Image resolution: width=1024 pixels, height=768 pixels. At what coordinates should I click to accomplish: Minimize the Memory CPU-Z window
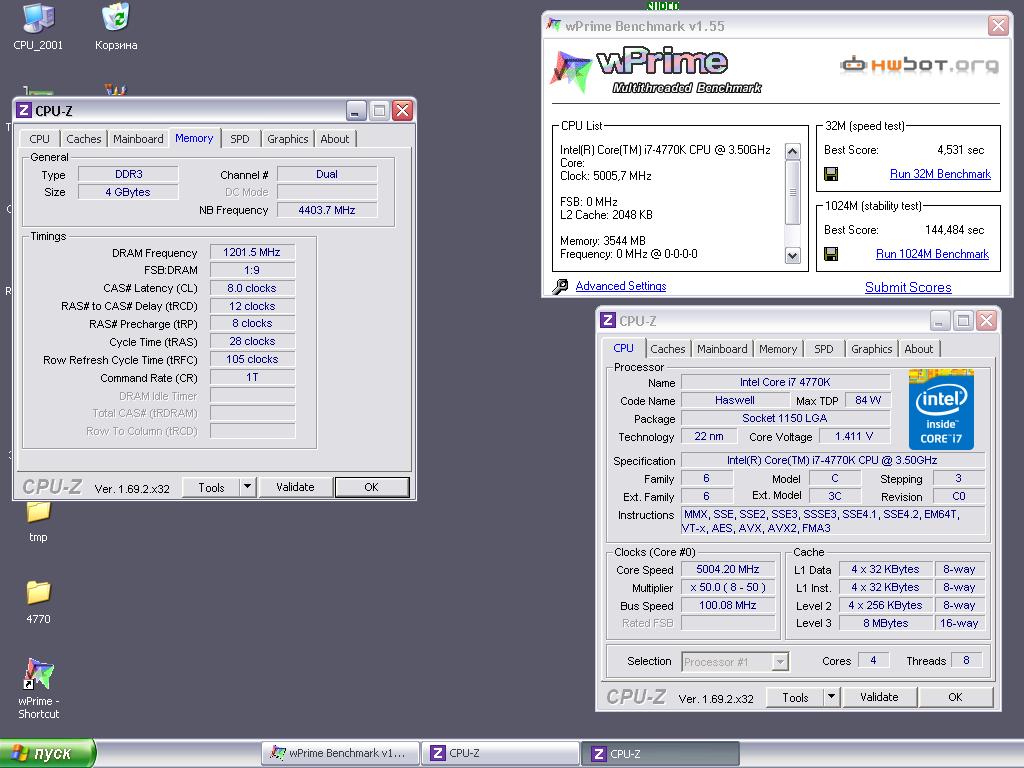355,110
